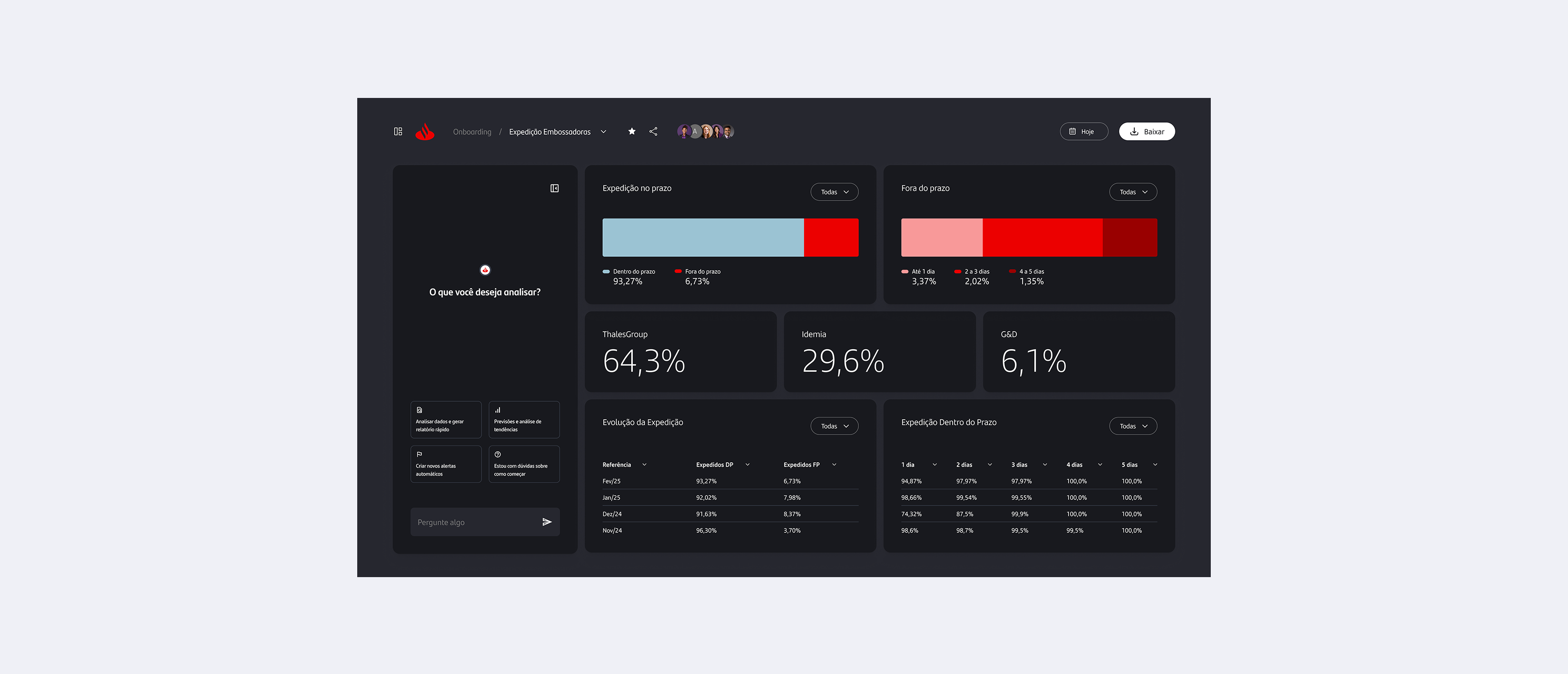Viewport: 1568px width, 674px height.
Task: Select Previsões e análise de tendências card
Action: [x=524, y=420]
